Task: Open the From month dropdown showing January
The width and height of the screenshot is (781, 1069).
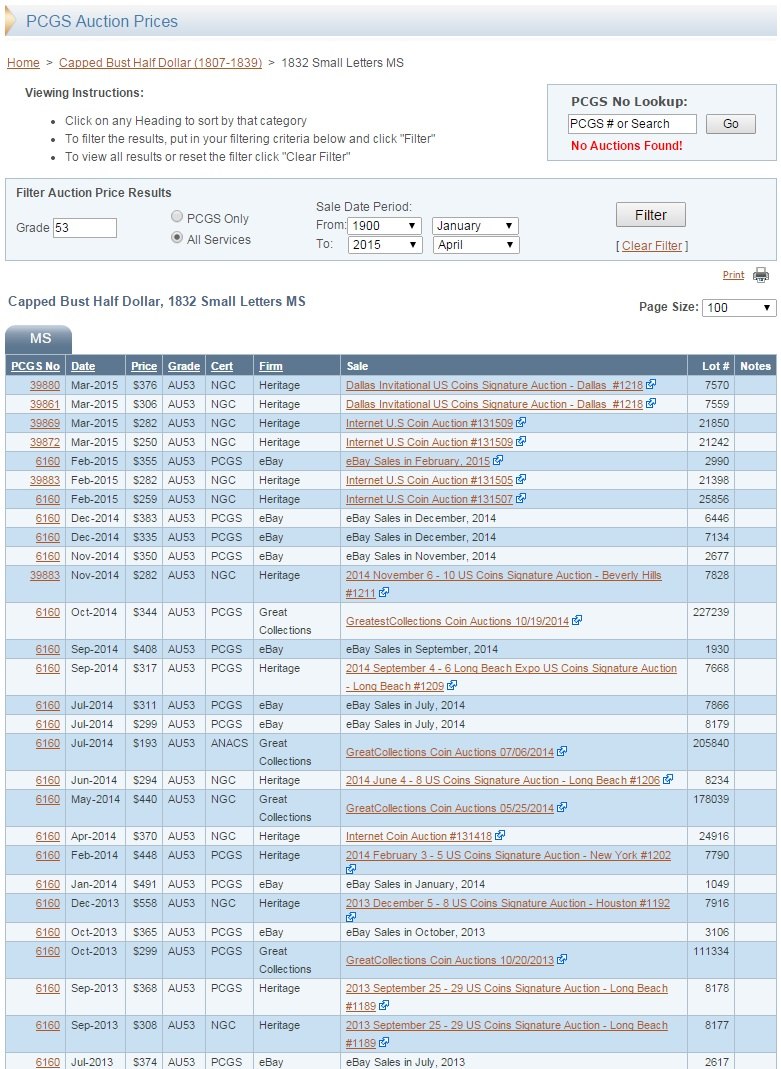Action: click(475, 226)
